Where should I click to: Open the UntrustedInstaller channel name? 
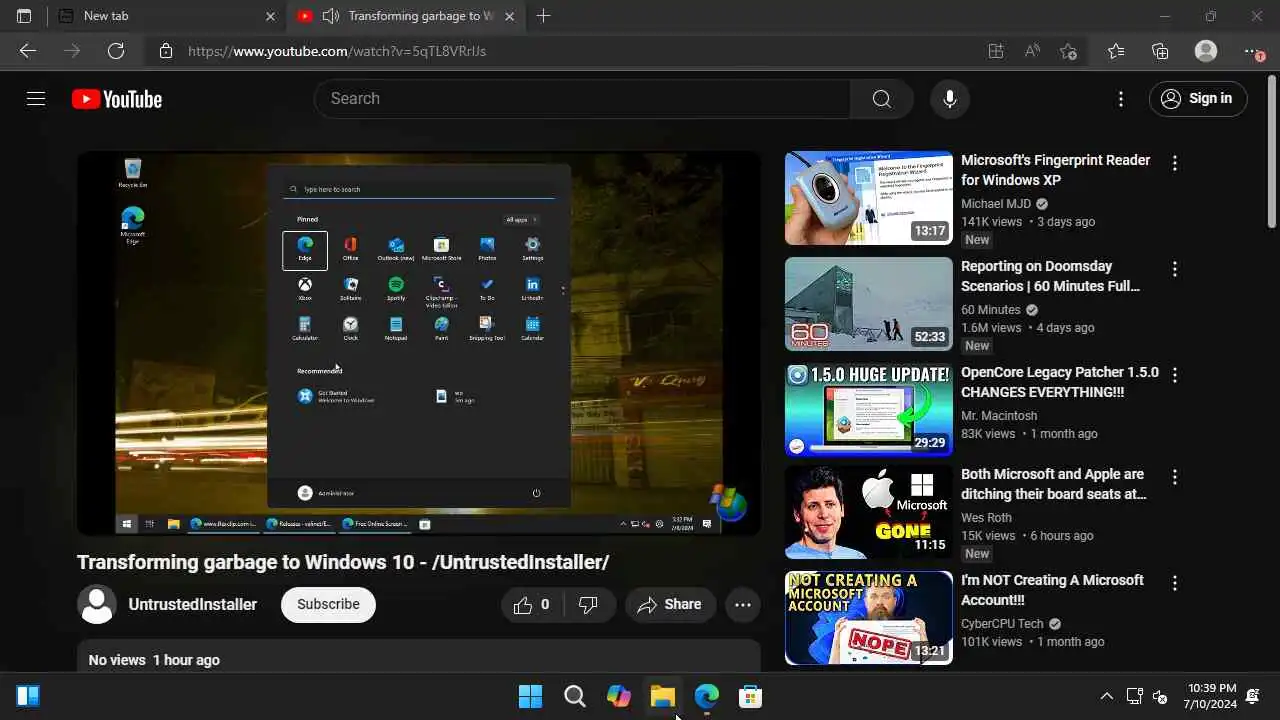(193, 604)
